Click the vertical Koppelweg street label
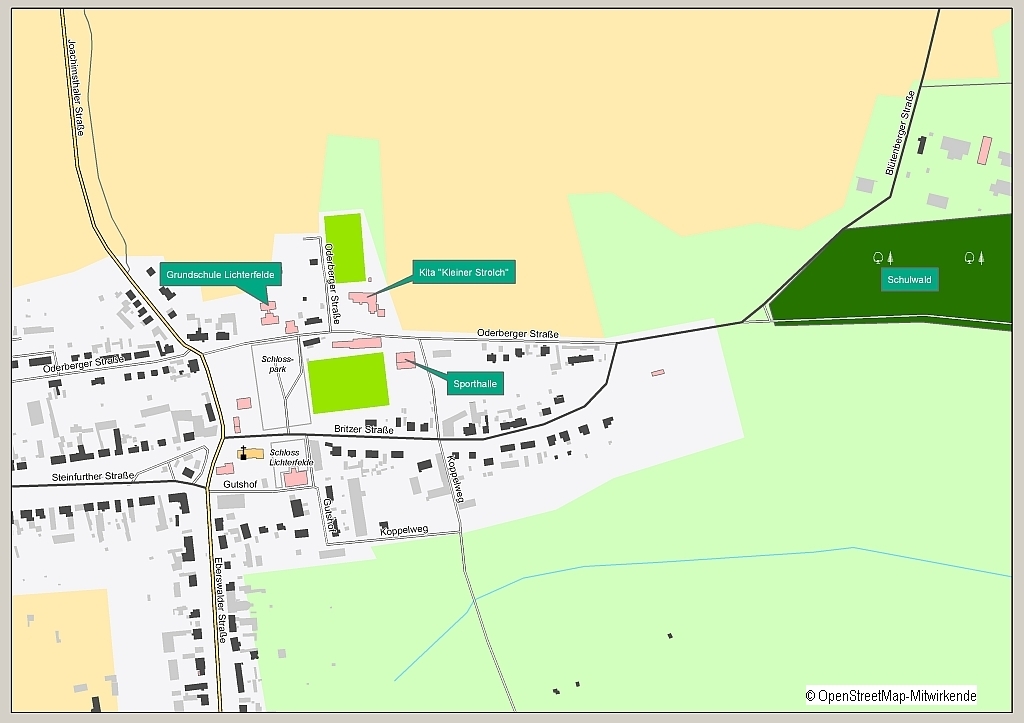 pos(456,479)
